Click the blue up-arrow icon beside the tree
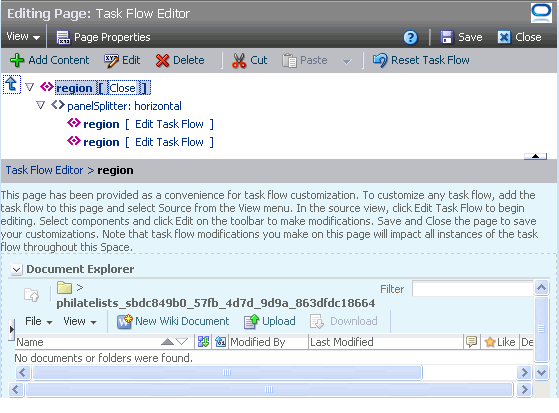Screen dimensions: 559x413 click(x=12, y=85)
